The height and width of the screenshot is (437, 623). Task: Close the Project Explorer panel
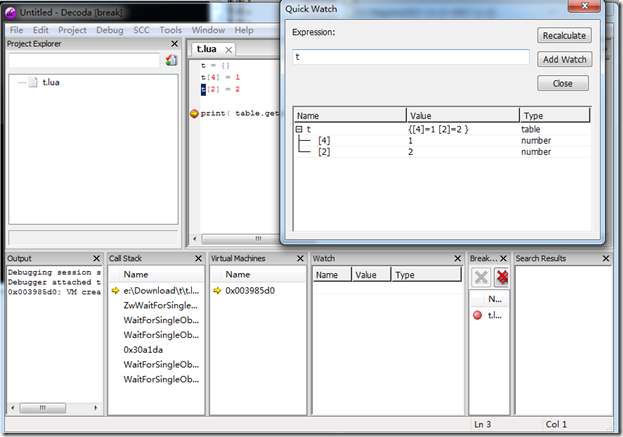(174, 44)
